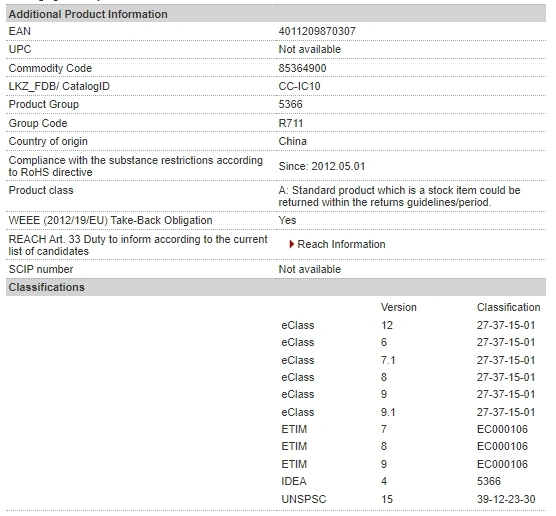Click the Classification column heading

508,307
